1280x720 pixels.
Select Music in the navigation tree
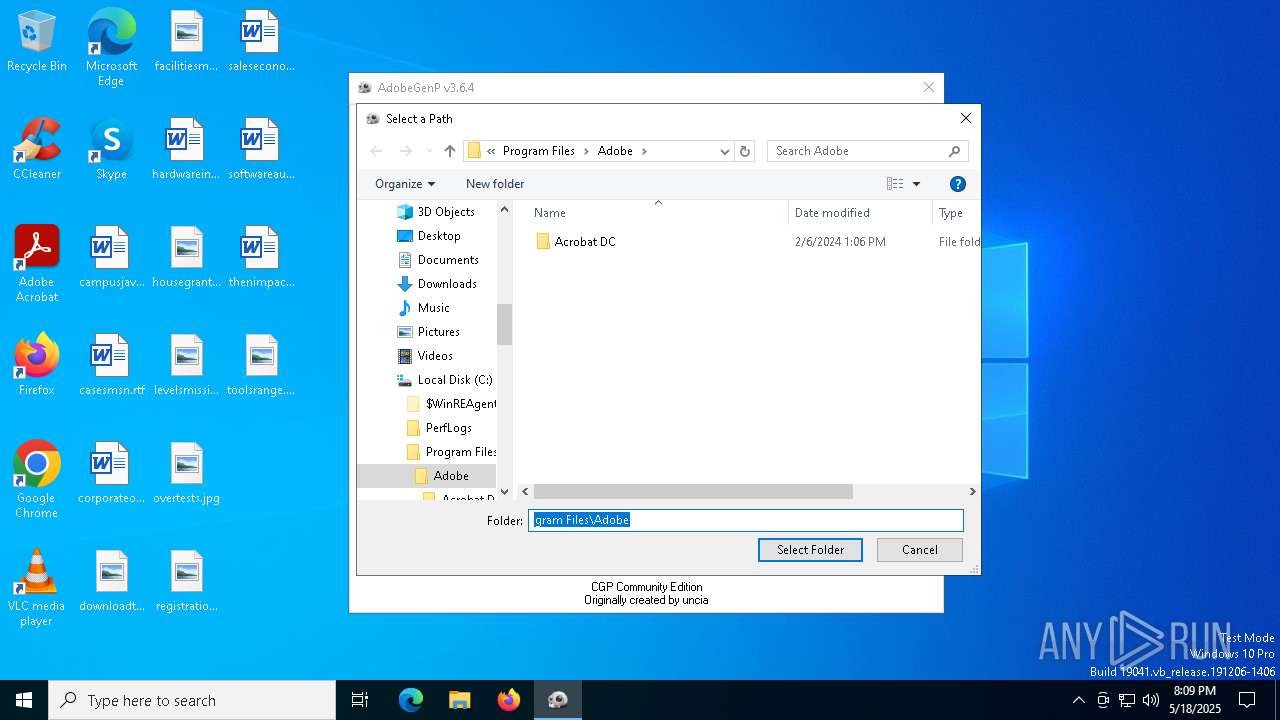point(424,308)
